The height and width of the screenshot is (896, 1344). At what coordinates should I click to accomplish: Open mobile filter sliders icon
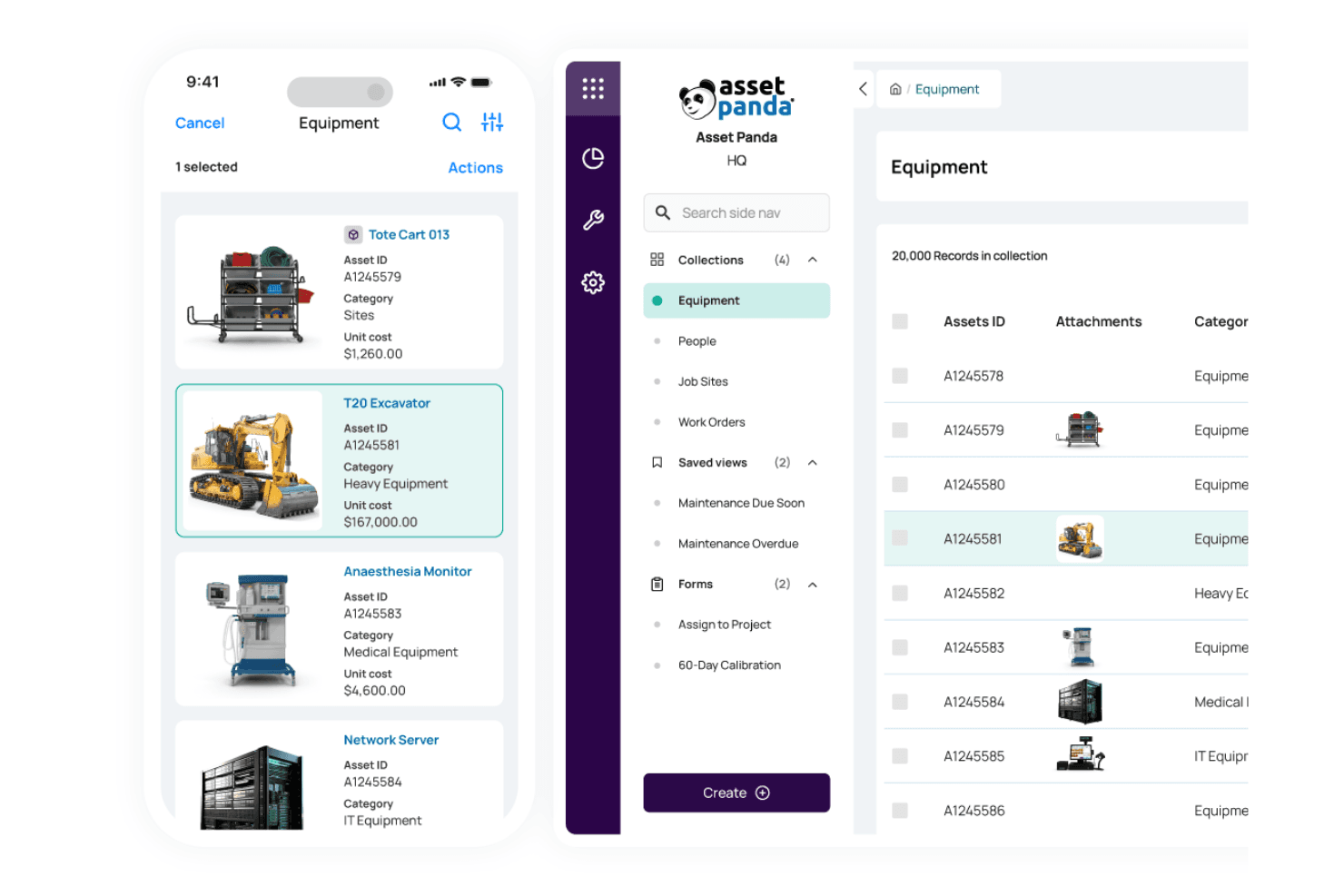click(492, 122)
